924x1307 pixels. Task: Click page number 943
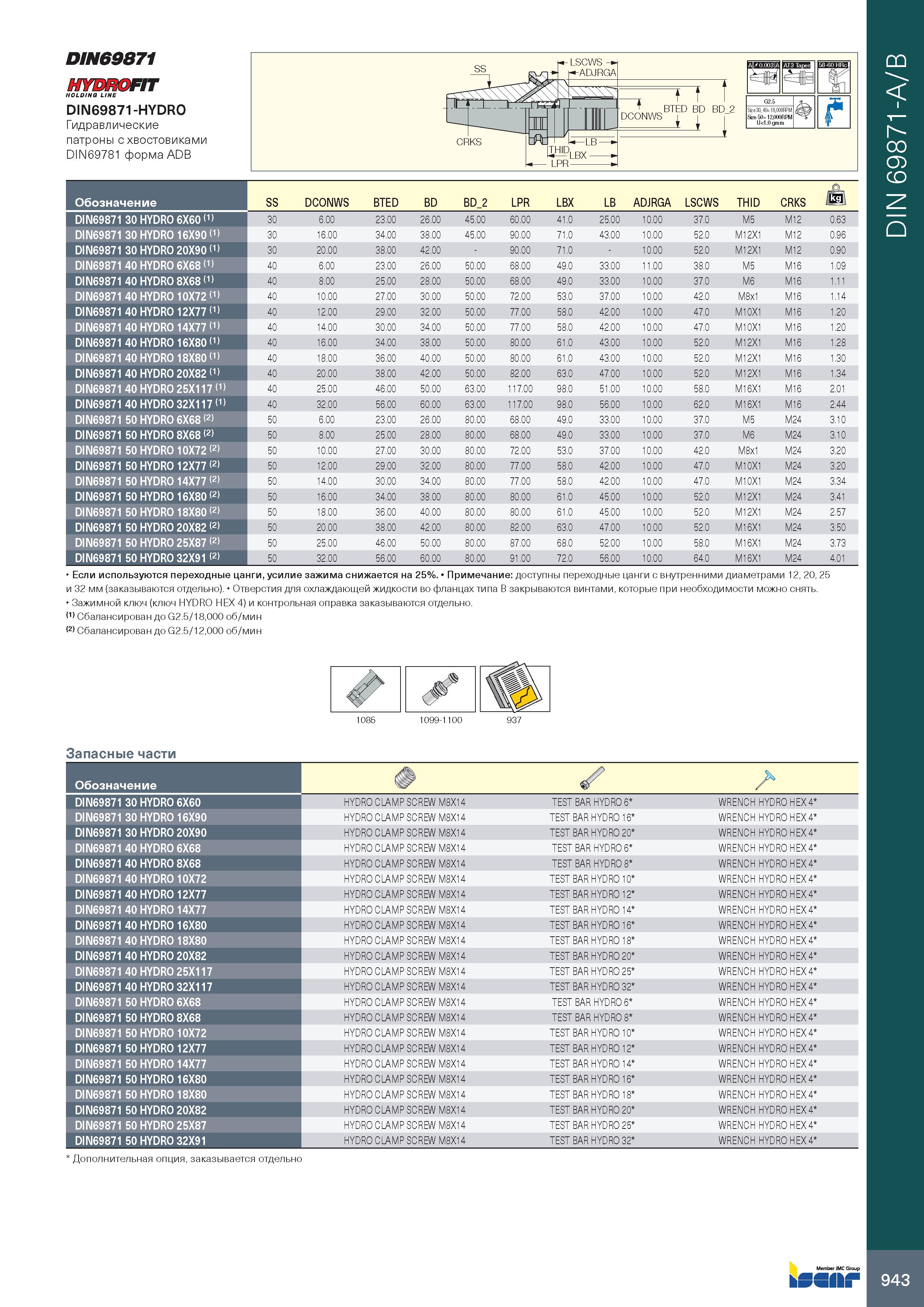click(895, 1280)
